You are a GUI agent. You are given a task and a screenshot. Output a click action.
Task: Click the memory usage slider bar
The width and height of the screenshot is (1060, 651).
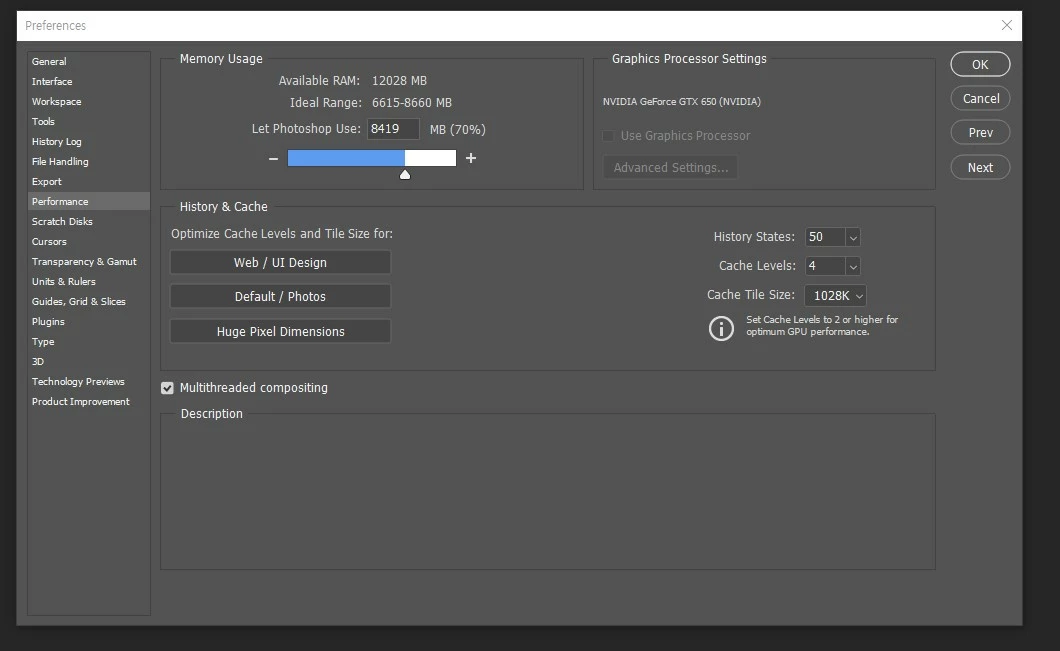372,158
